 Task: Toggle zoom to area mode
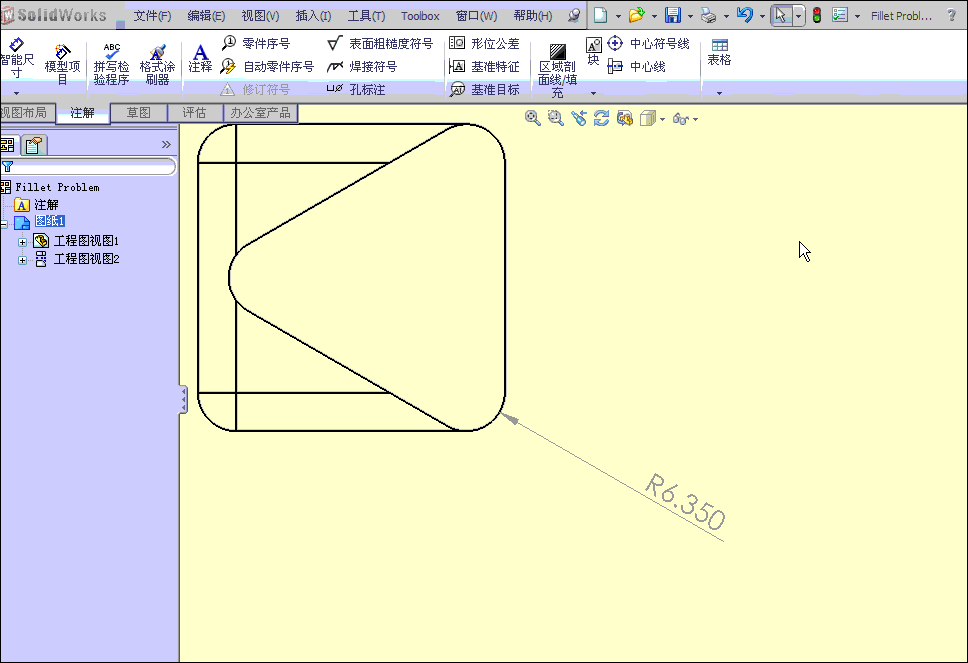[x=555, y=118]
